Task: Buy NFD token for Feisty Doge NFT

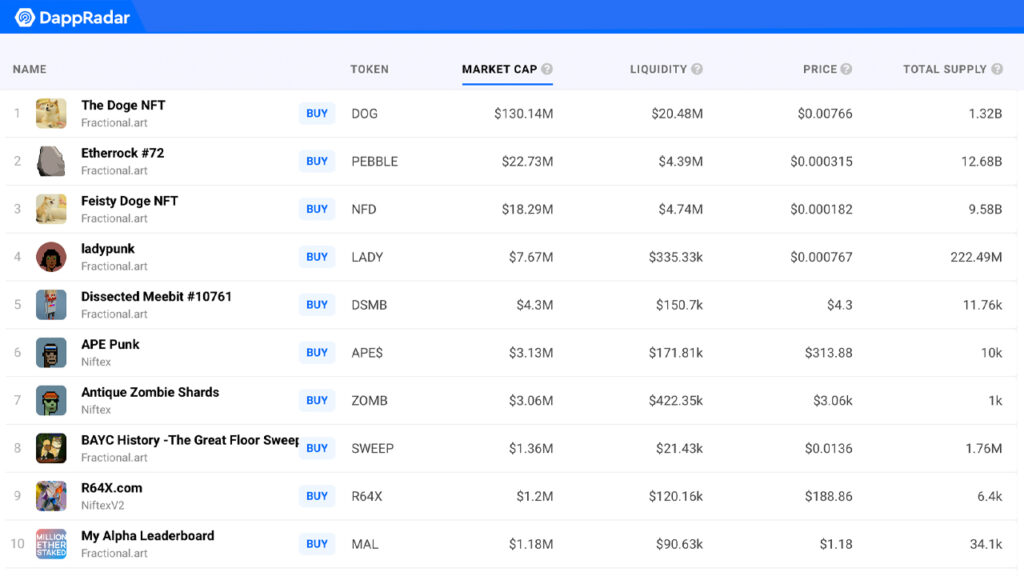Action: pos(317,209)
